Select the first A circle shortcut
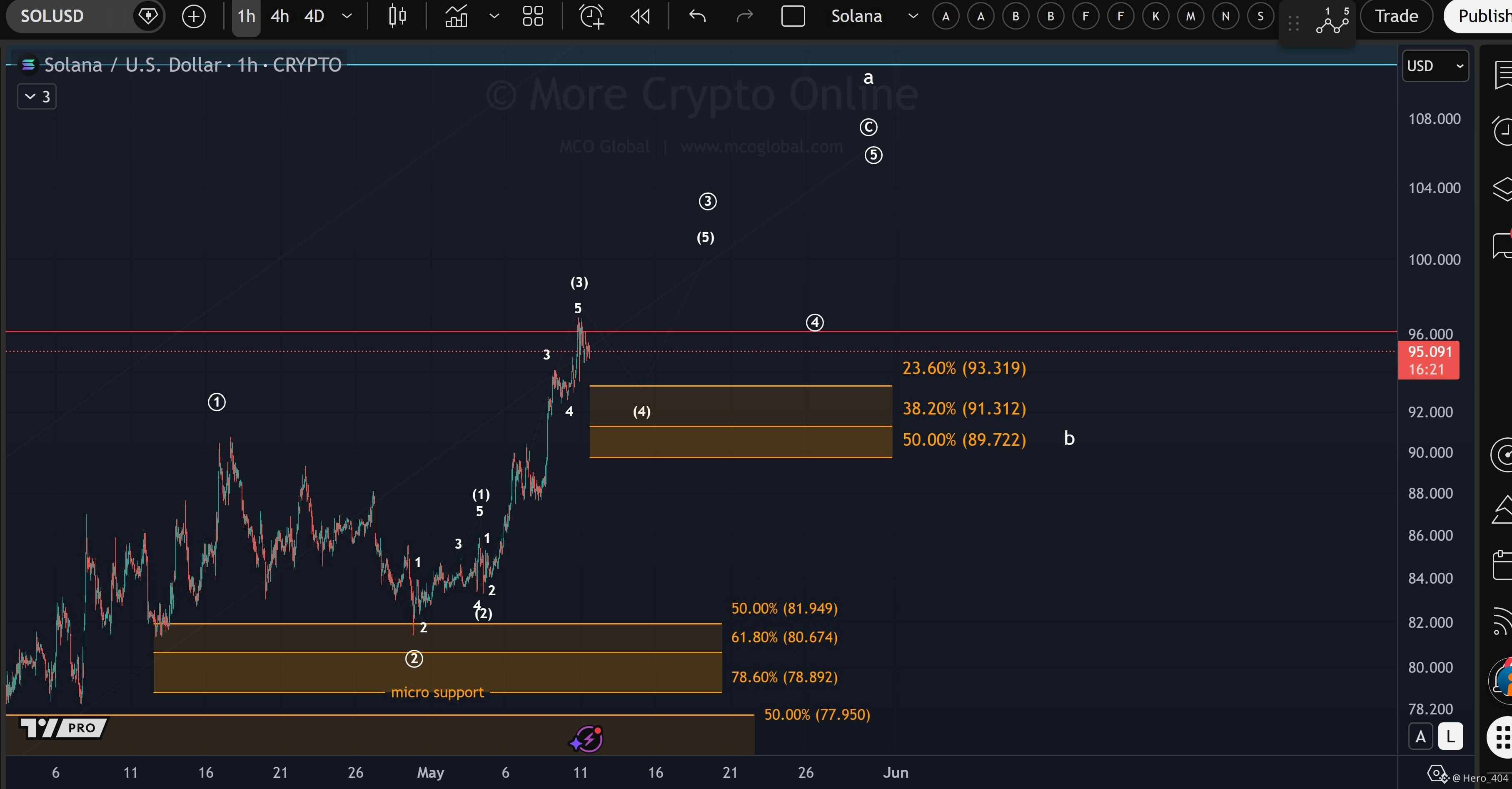The width and height of the screenshot is (1512, 789). tap(946, 16)
